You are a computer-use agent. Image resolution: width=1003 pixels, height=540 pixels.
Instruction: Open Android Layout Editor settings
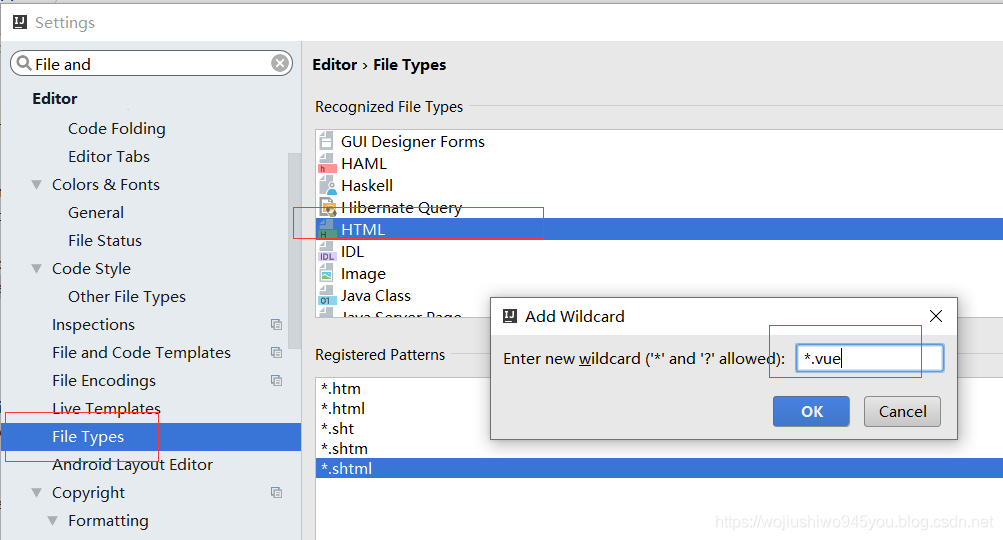click(132, 465)
